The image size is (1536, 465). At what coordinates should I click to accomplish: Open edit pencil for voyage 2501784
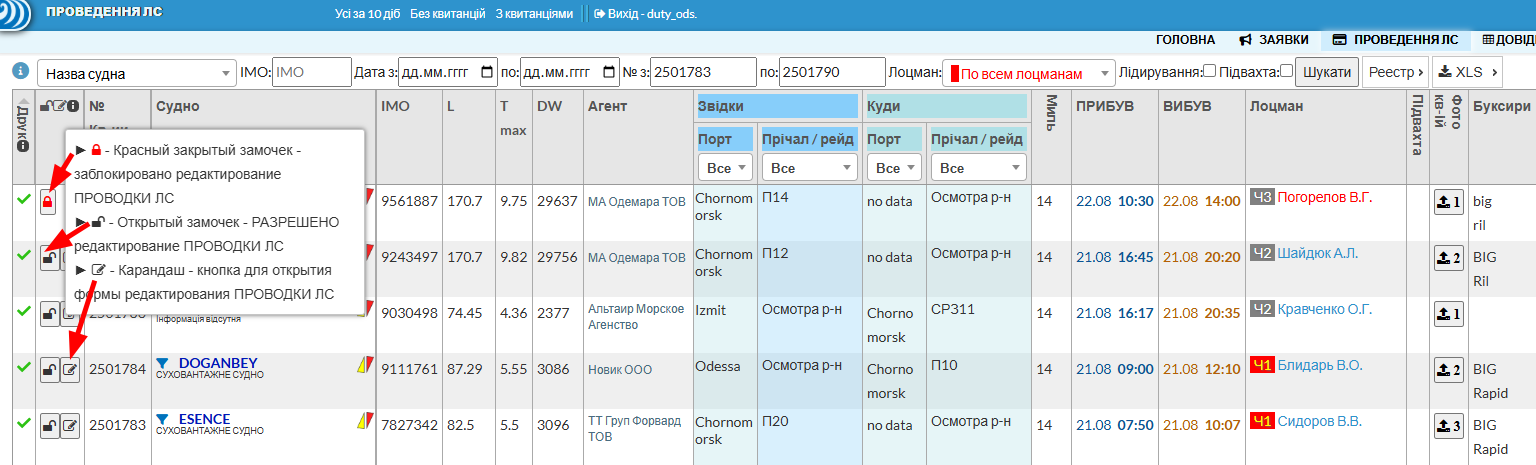pyautogui.click(x=70, y=370)
